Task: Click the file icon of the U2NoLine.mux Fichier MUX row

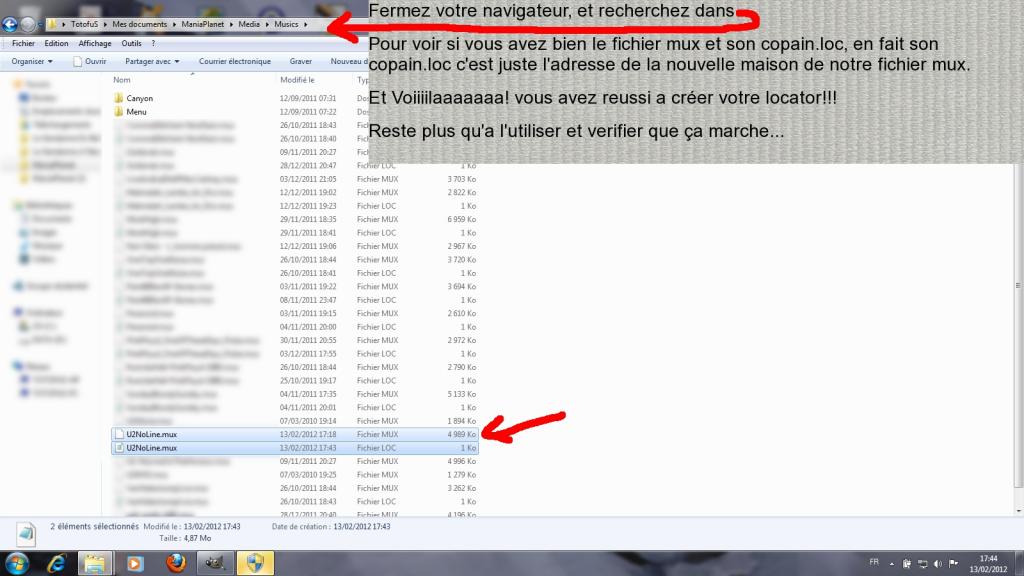Action: (x=119, y=434)
